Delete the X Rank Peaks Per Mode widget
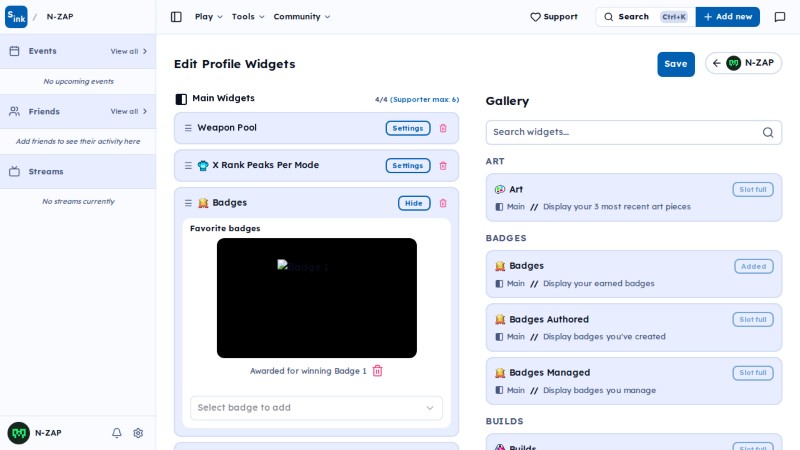 point(443,165)
